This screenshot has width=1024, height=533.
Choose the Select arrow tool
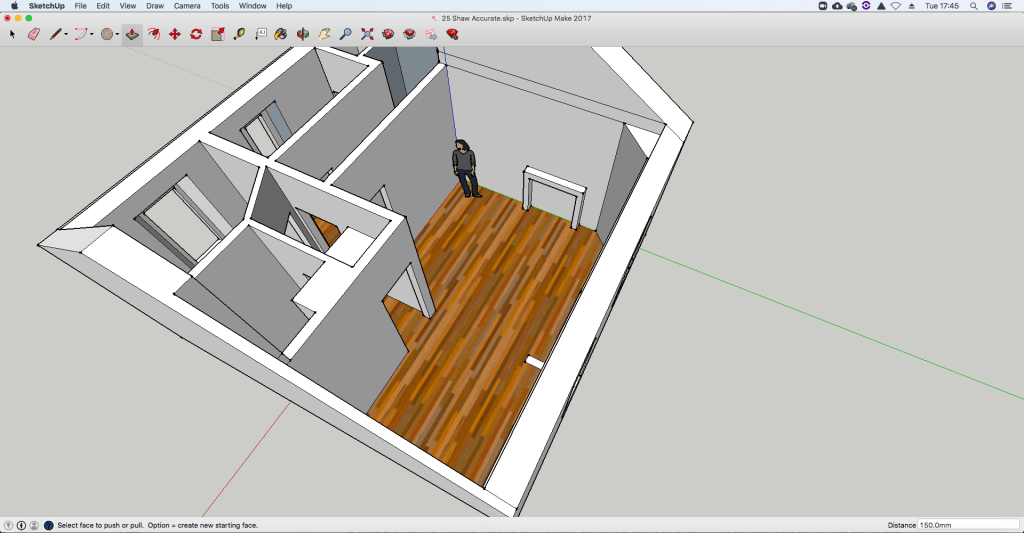12,34
